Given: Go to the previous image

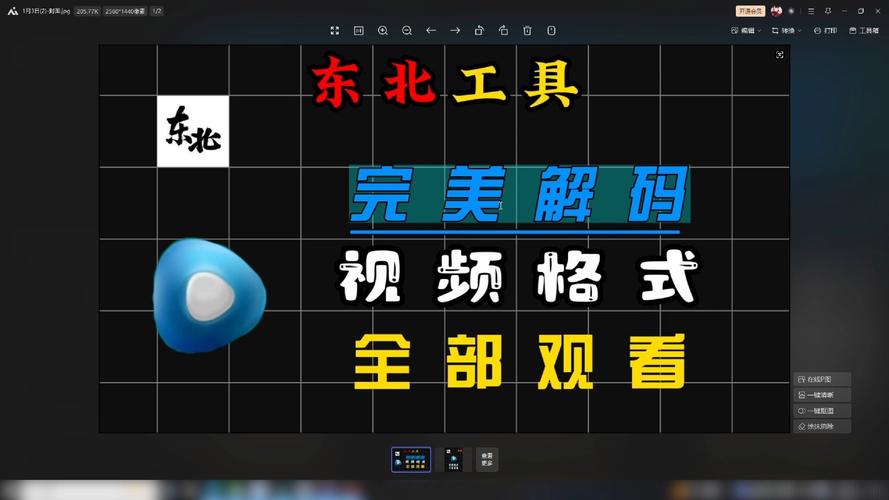Looking at the screenshot, I should pyautogui.click(x=431, y=31).
